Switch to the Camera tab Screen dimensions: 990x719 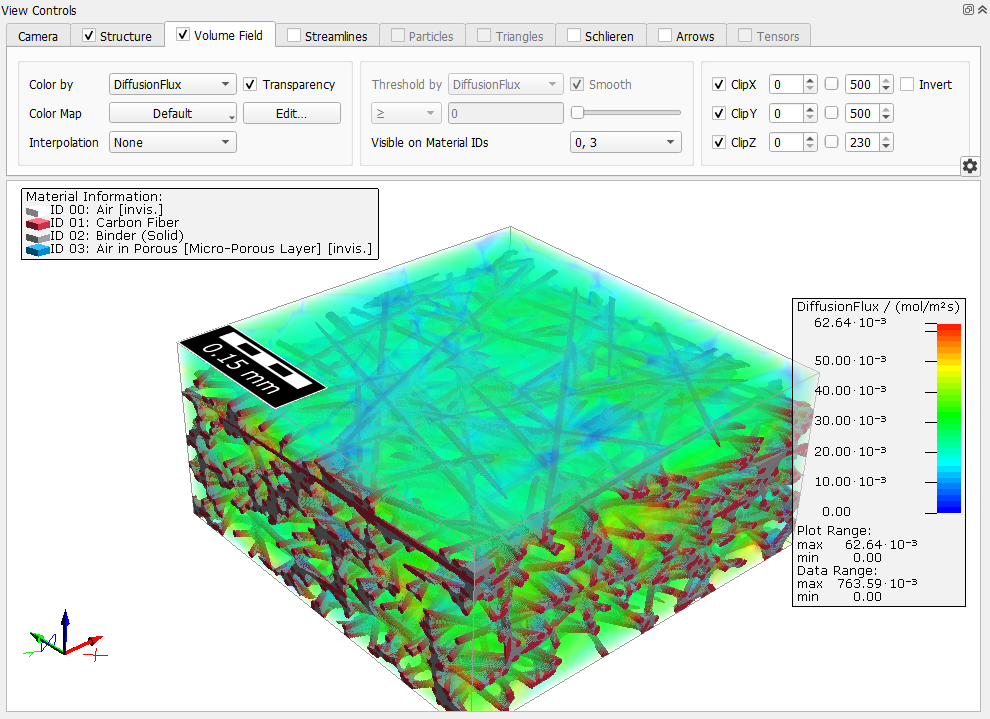[38, 34]
